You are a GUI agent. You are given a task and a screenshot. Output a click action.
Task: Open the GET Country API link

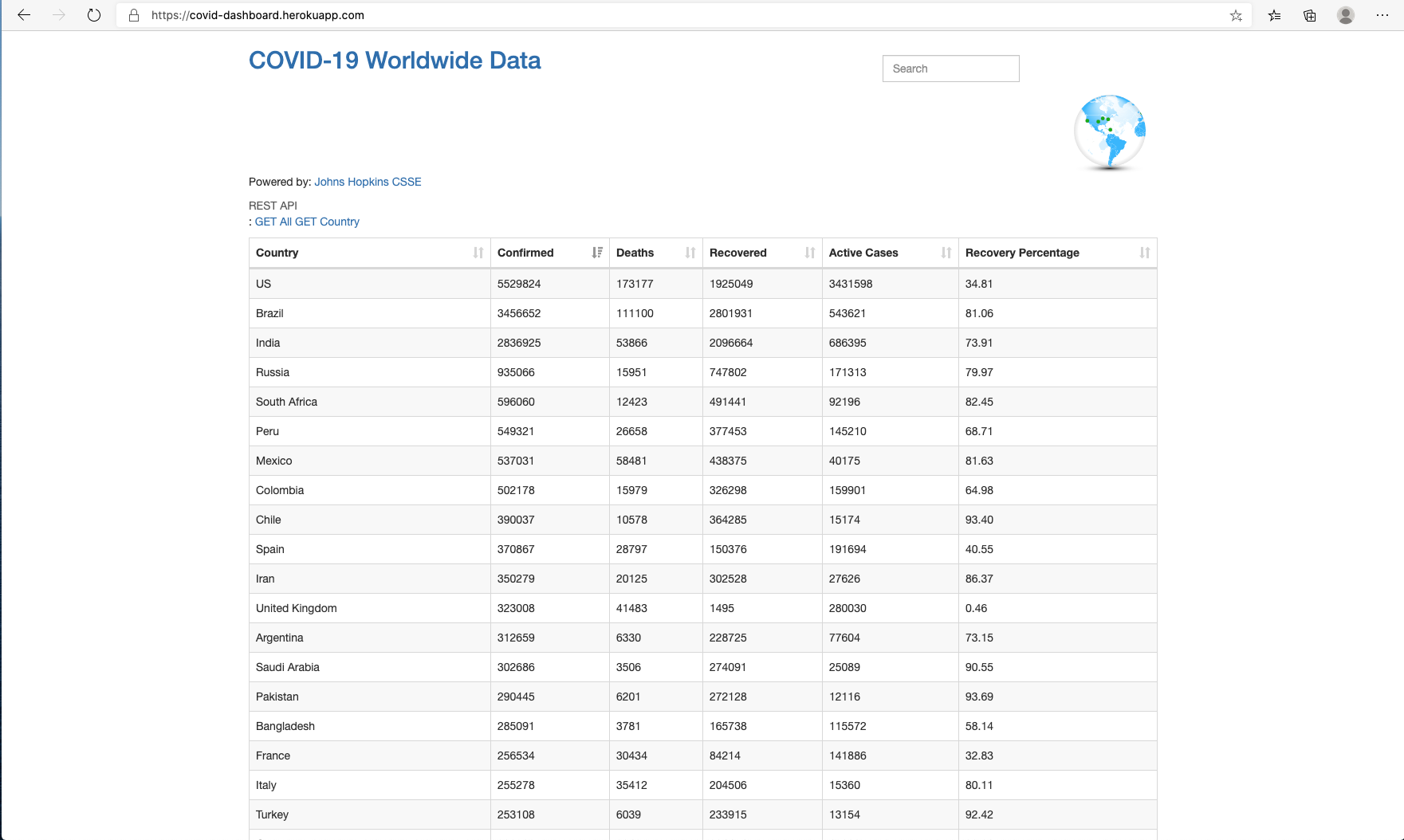pyautogui.click(x=327, y=222)
